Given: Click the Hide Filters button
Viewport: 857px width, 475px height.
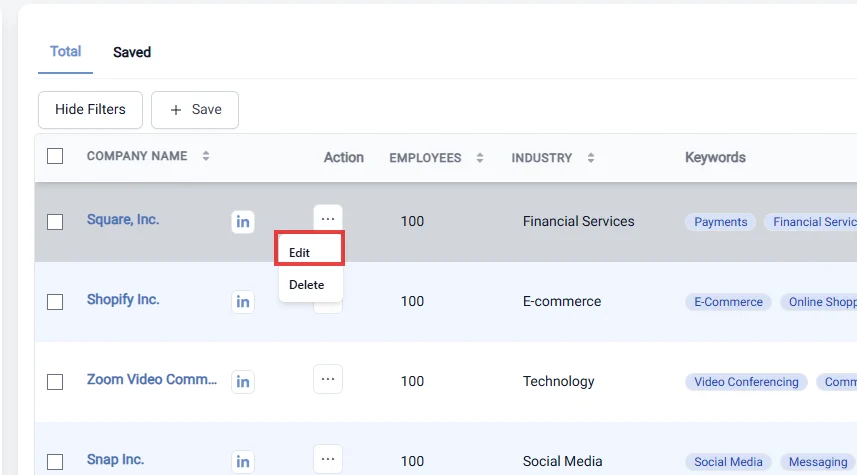Looking at the screenshot, I should tap(90, 110).
